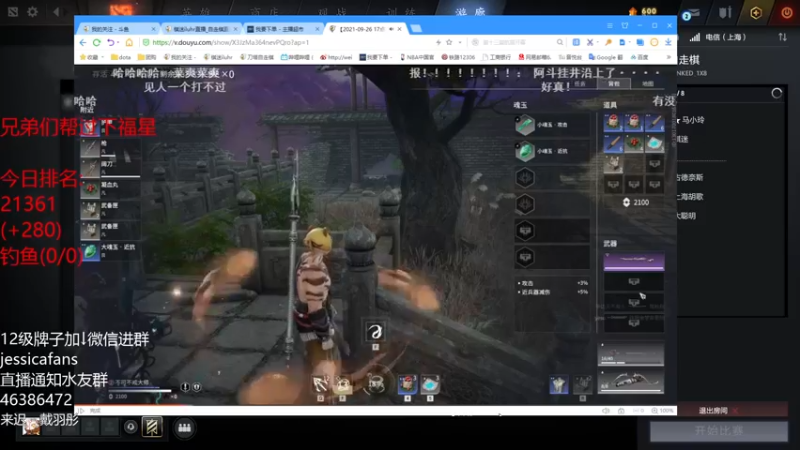
Task: Open the Dota settings gear icon
Action: coord(33,11)
